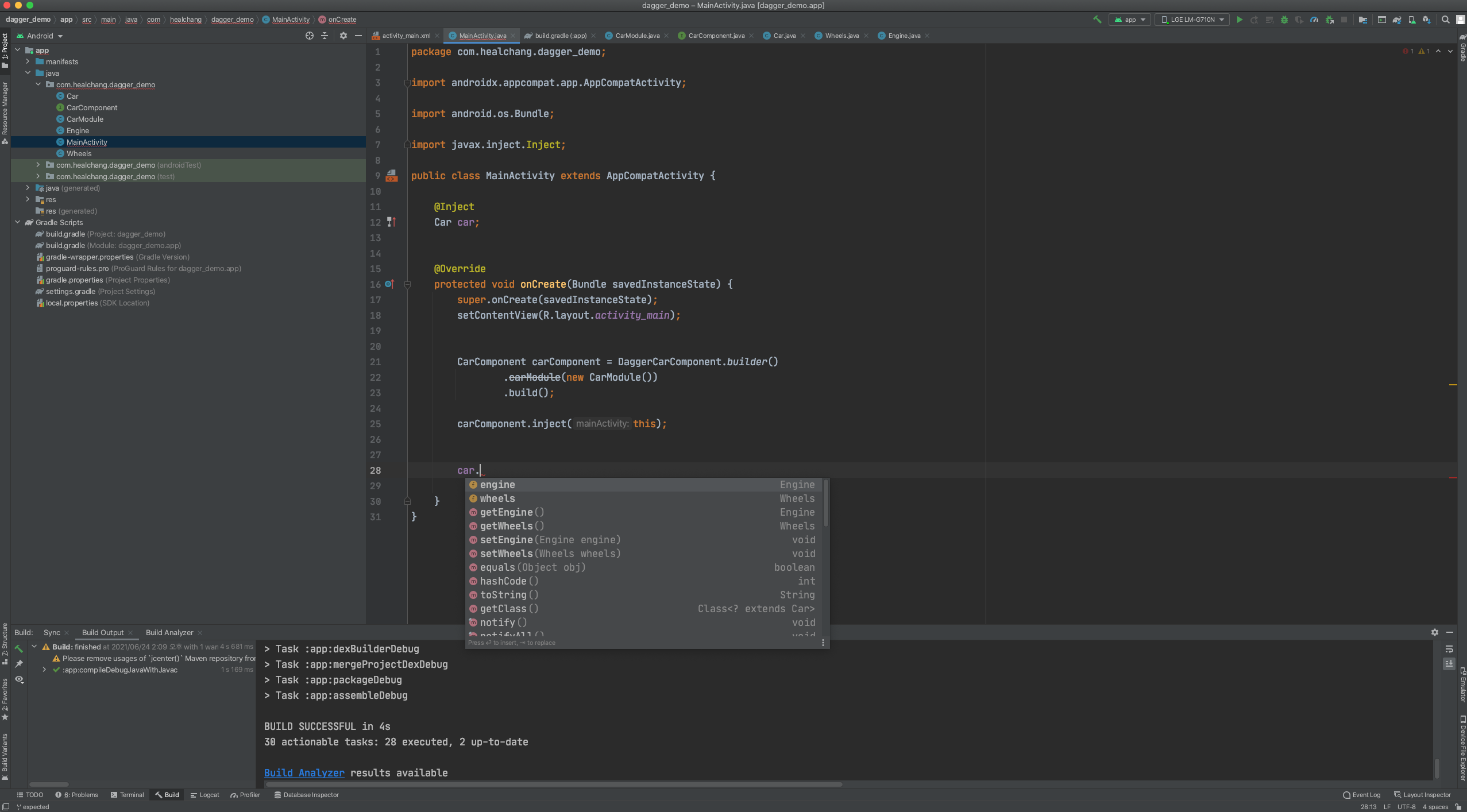
Task: Open the Logcat tool window button
Action: 205,795
